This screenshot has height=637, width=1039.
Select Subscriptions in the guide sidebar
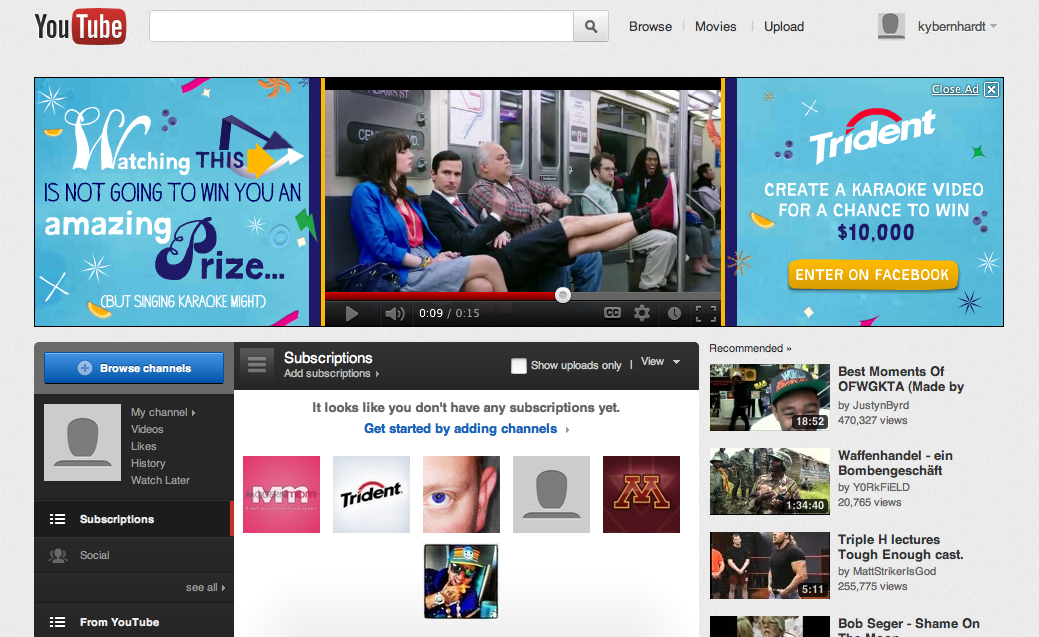[x=134, y=519]
